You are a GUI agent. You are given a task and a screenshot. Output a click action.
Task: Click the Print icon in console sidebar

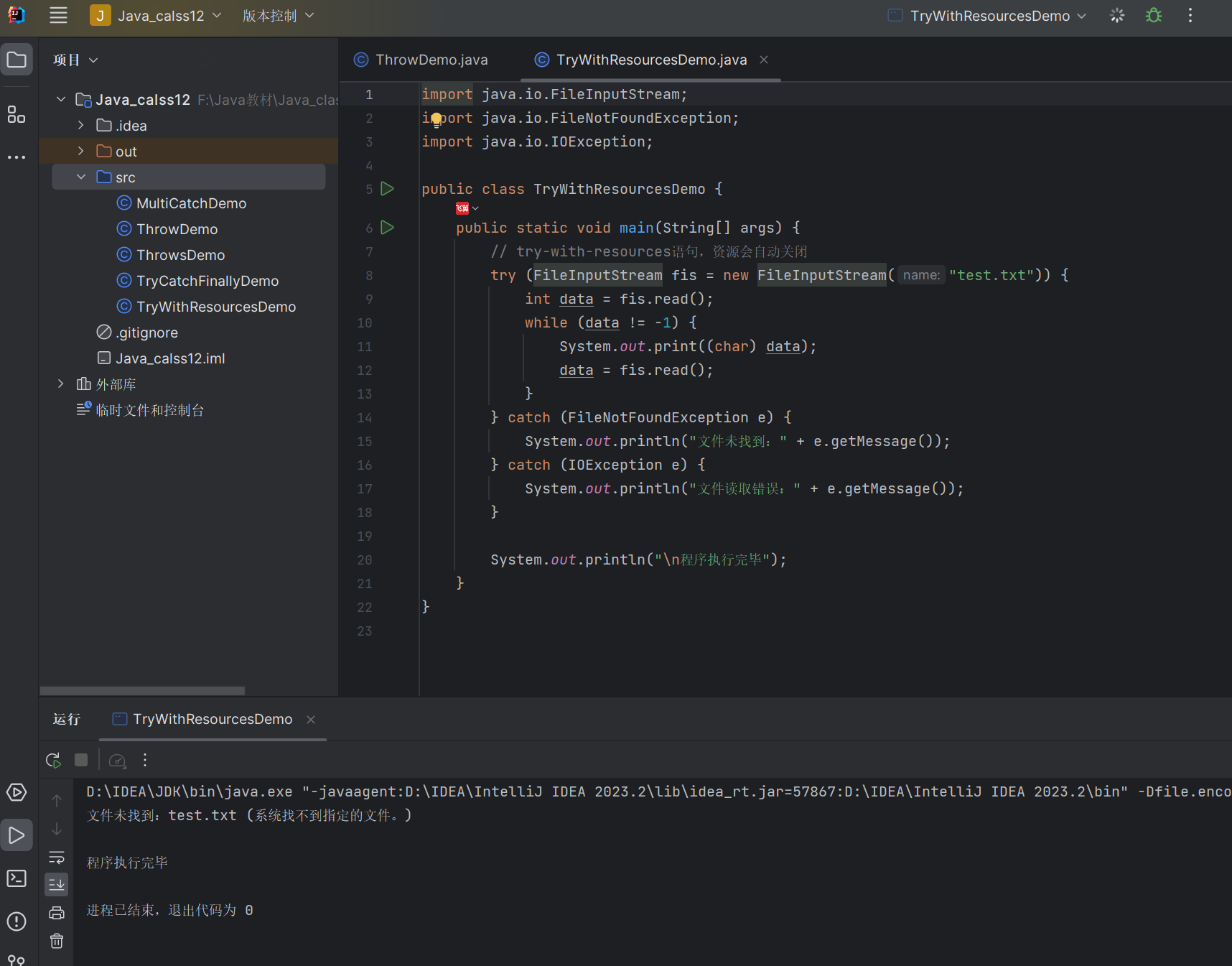[x=57, y=913]
